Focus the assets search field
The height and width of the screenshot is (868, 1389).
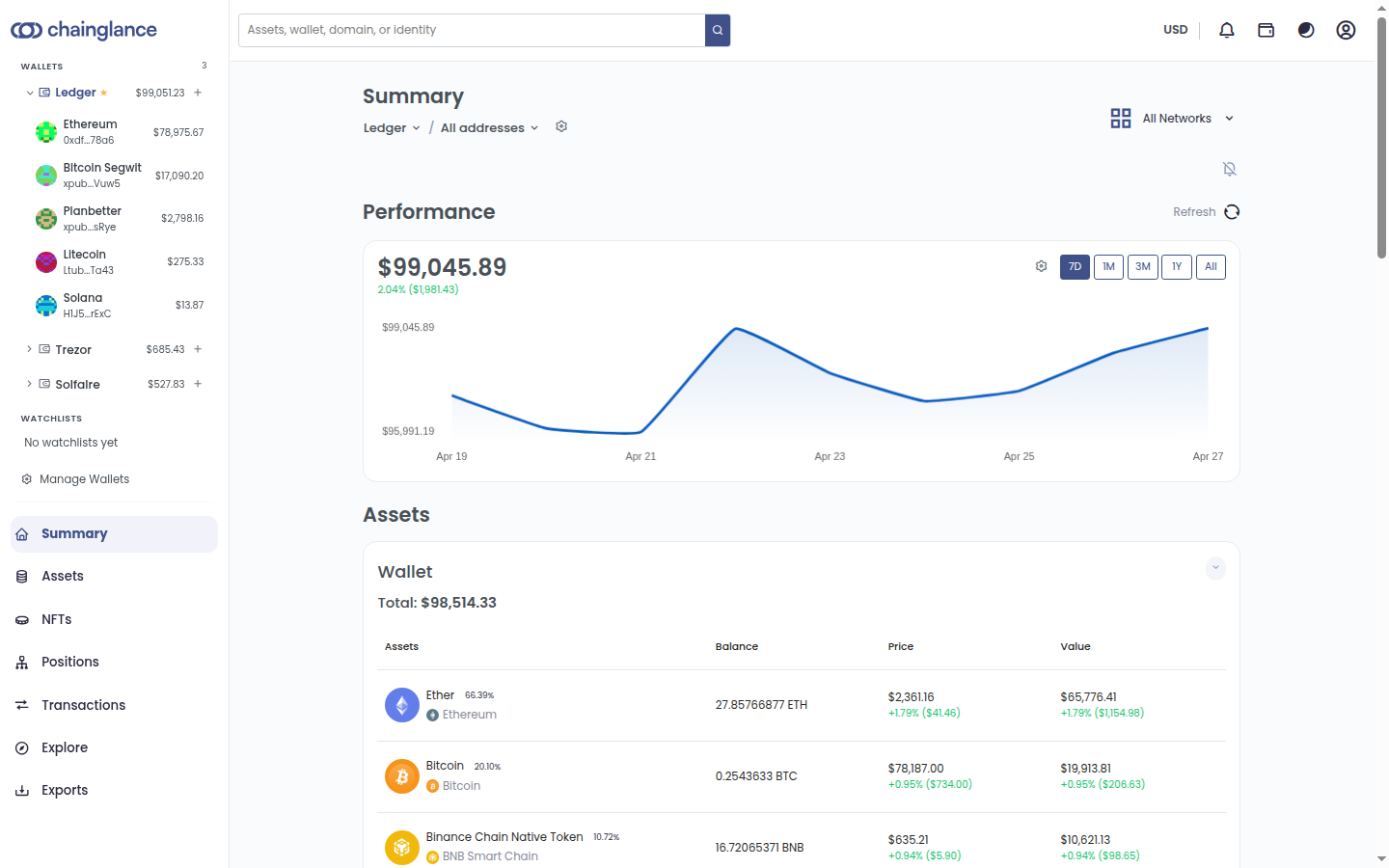coord(472,30)
